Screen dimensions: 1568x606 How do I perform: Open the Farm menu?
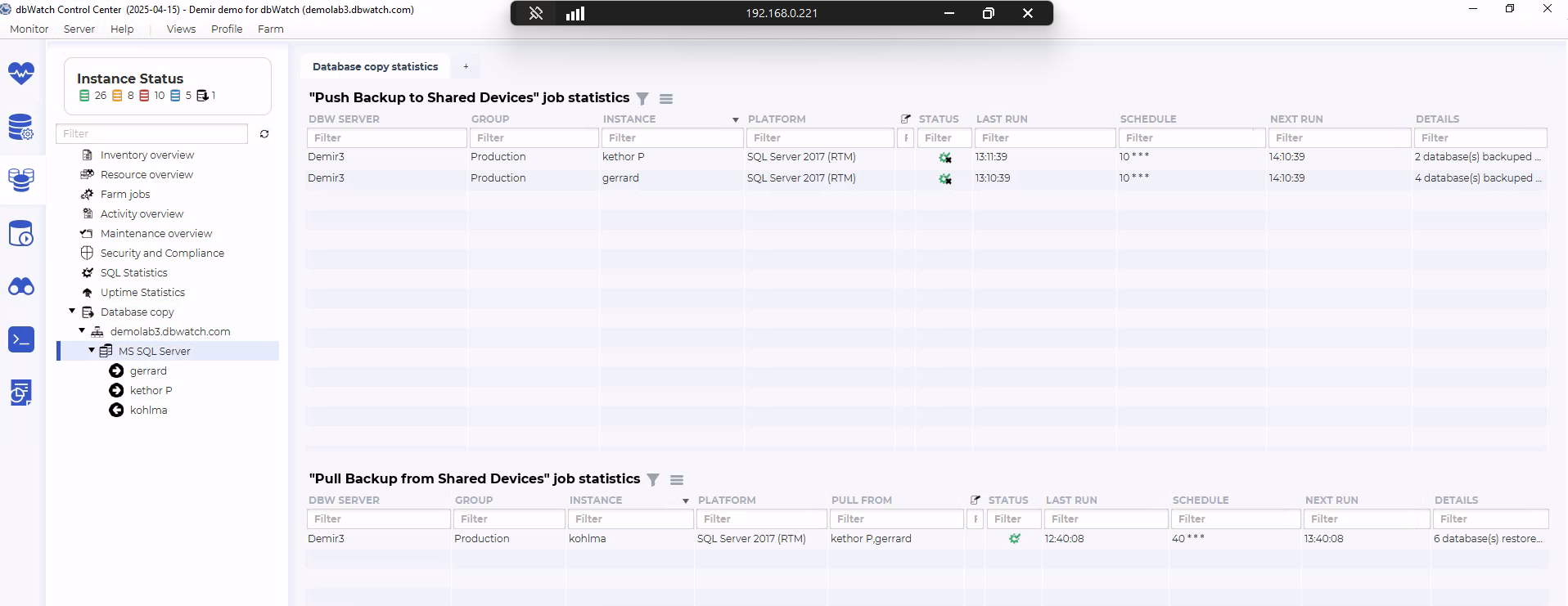[x=270, y=29]
